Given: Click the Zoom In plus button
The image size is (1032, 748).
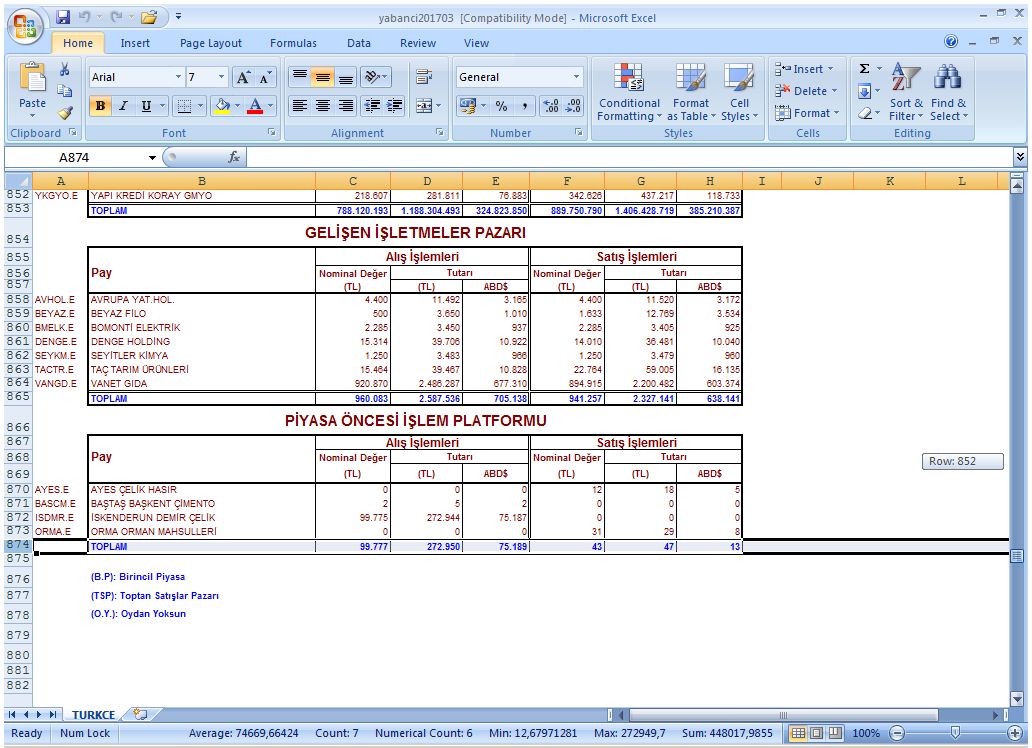Looking at the screenshot, I should pyautogui.click(x=1014, y=733).
